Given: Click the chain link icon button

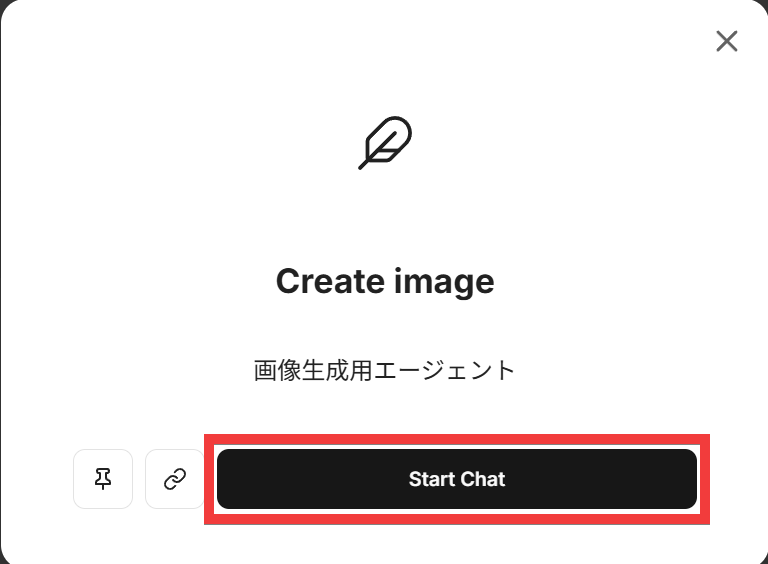Looking at the screenshot, I should [x=175, y=479].
